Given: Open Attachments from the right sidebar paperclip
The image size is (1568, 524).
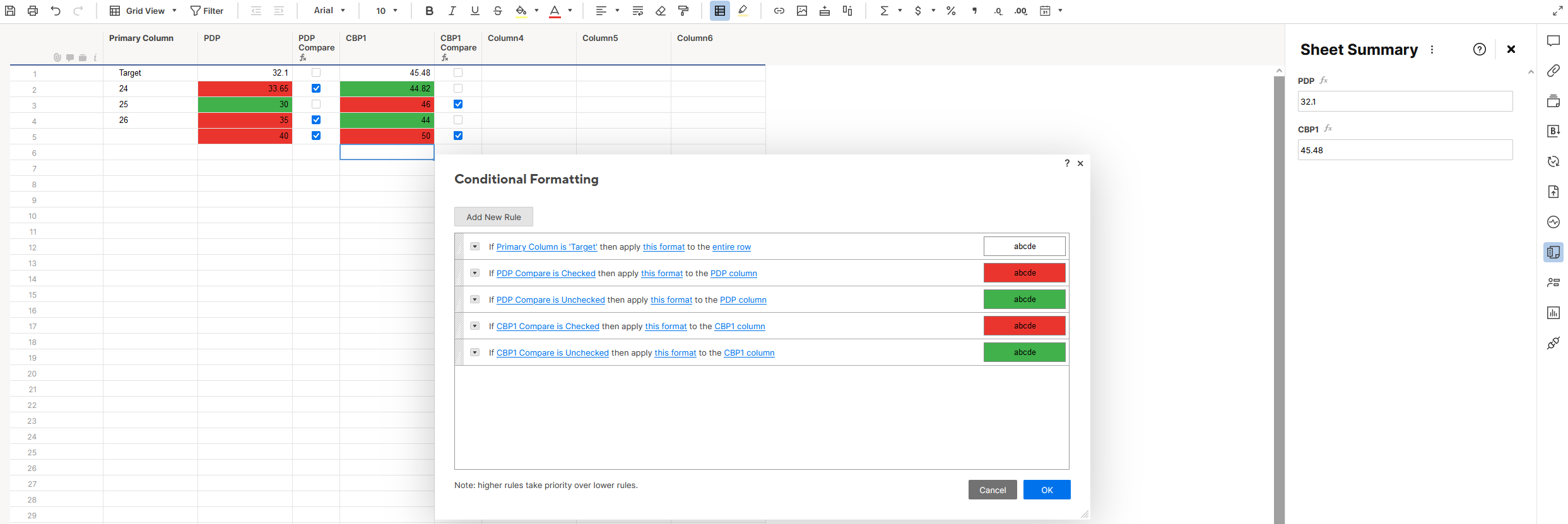Looking at the screenshot, I should coord(1553,71).
